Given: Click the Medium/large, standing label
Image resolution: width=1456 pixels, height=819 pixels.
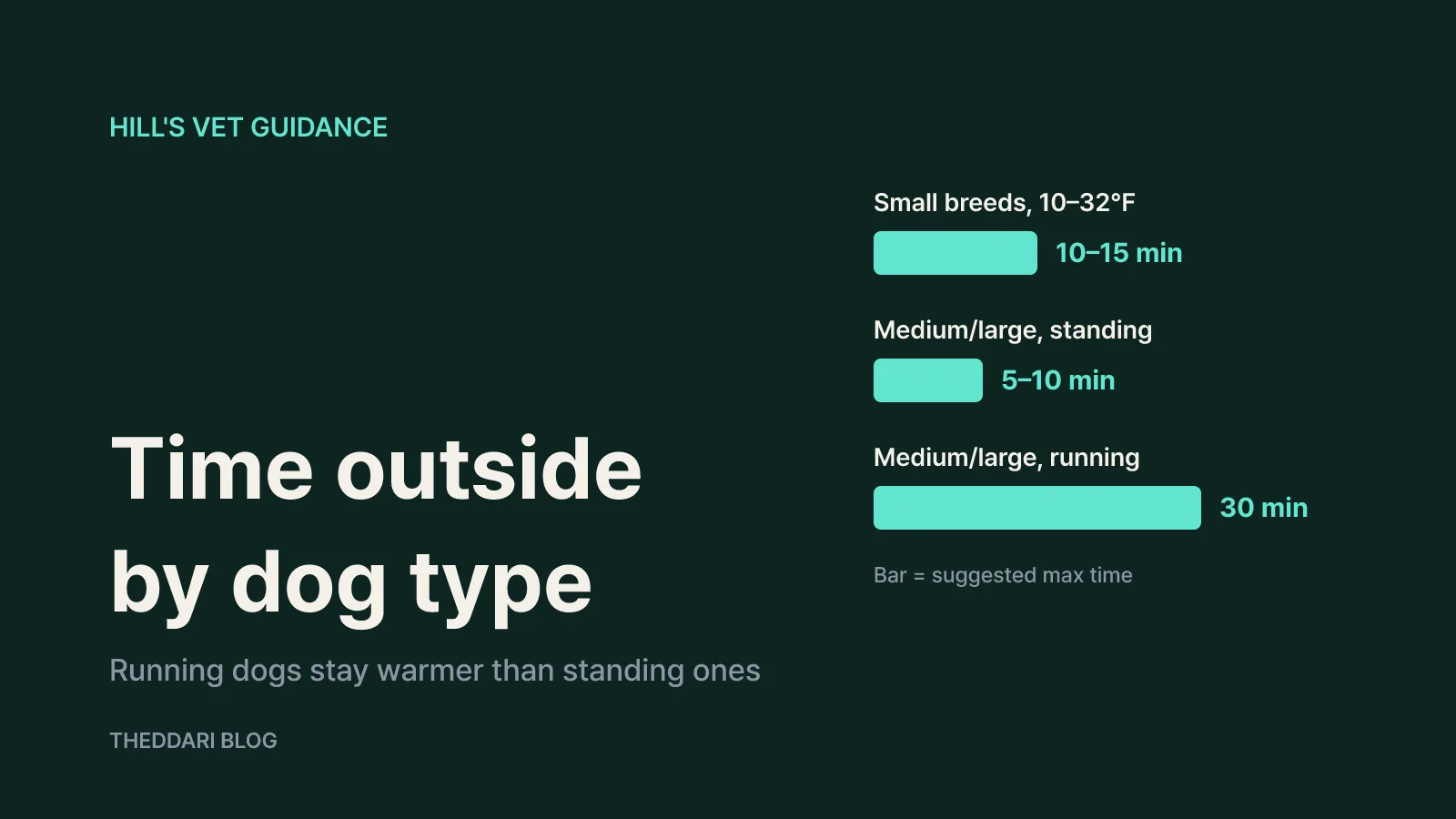Looking at the screenshot, I should click(1013, 330).
